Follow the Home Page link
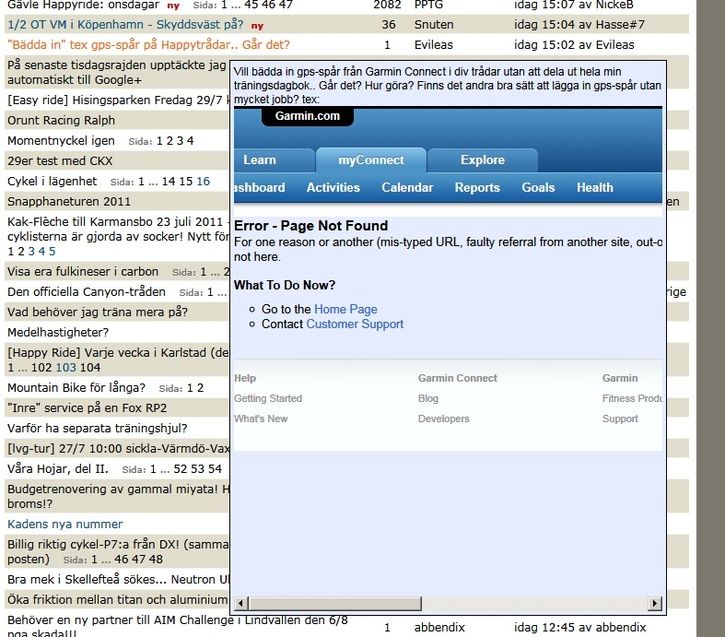This screenshot has width=725, height=637. 345,309
